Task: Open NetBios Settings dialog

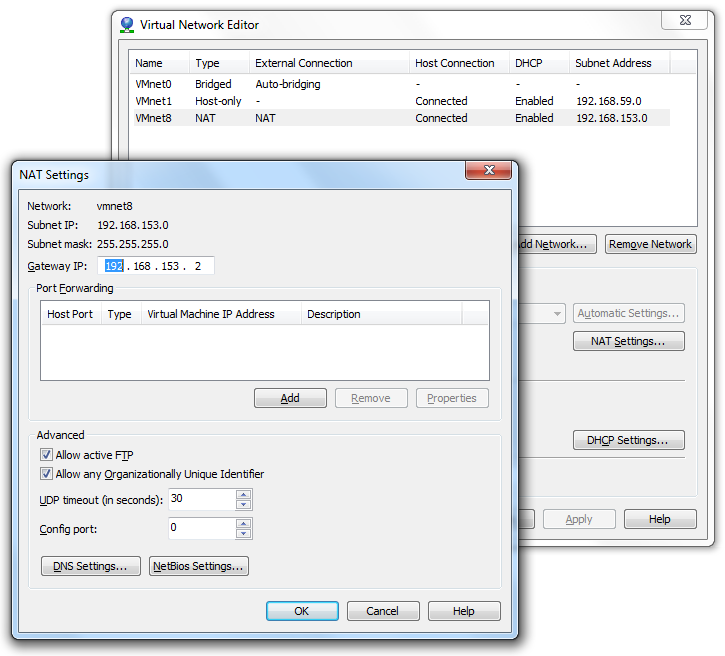Action: (199, 566)
